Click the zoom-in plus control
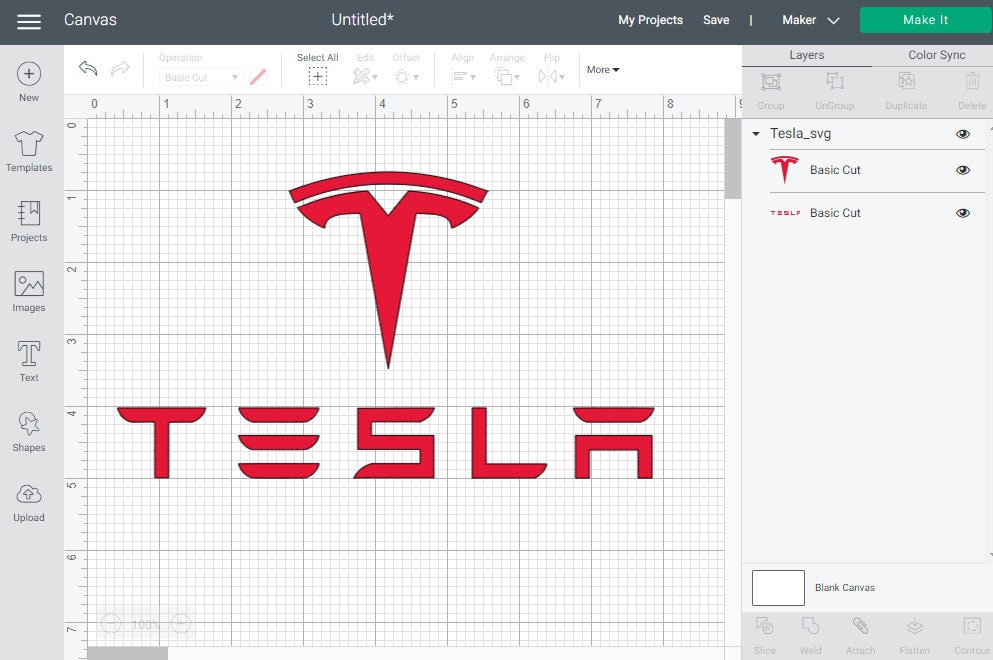The height and width of the screenshot is (660, 993). tap(181, 624)
